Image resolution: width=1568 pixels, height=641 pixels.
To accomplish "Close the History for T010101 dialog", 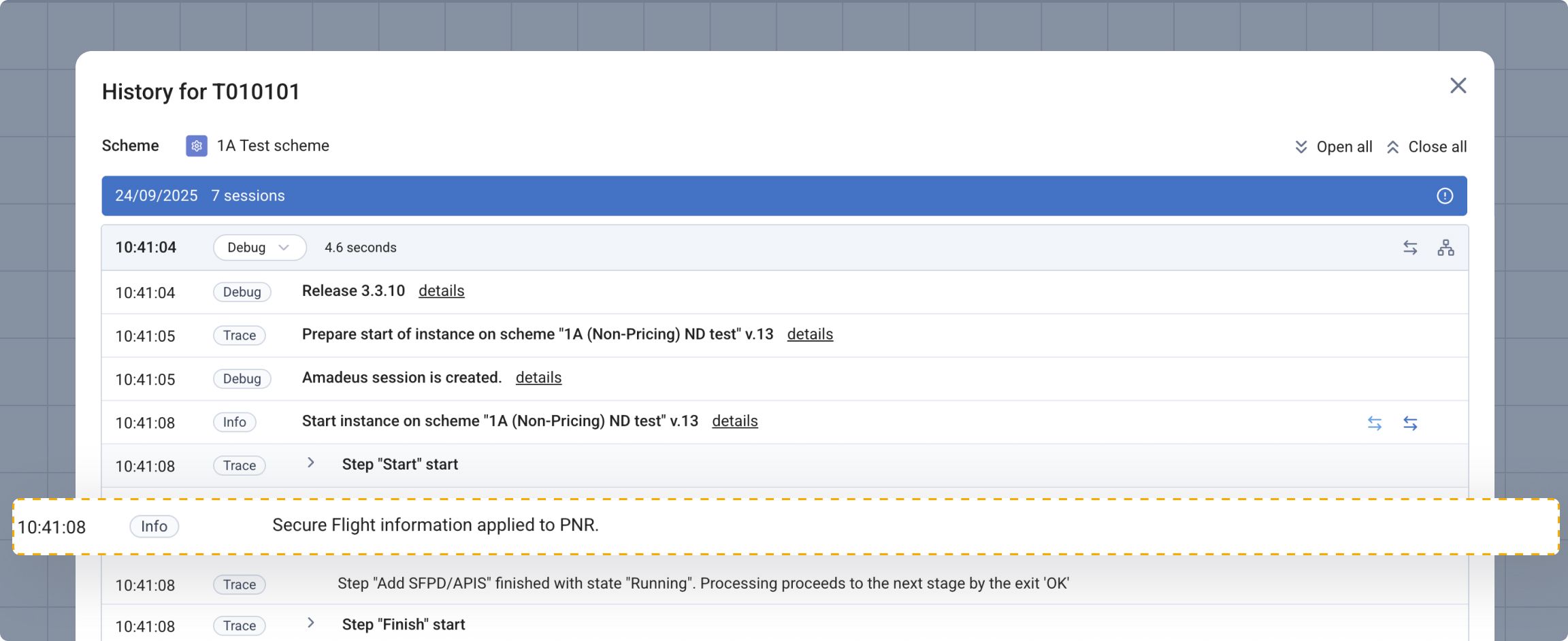I will point(1458,86).
